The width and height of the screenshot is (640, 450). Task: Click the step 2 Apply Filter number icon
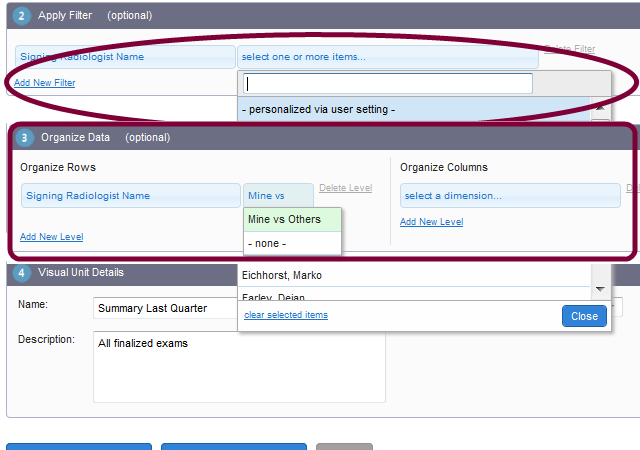click(22, 16)
